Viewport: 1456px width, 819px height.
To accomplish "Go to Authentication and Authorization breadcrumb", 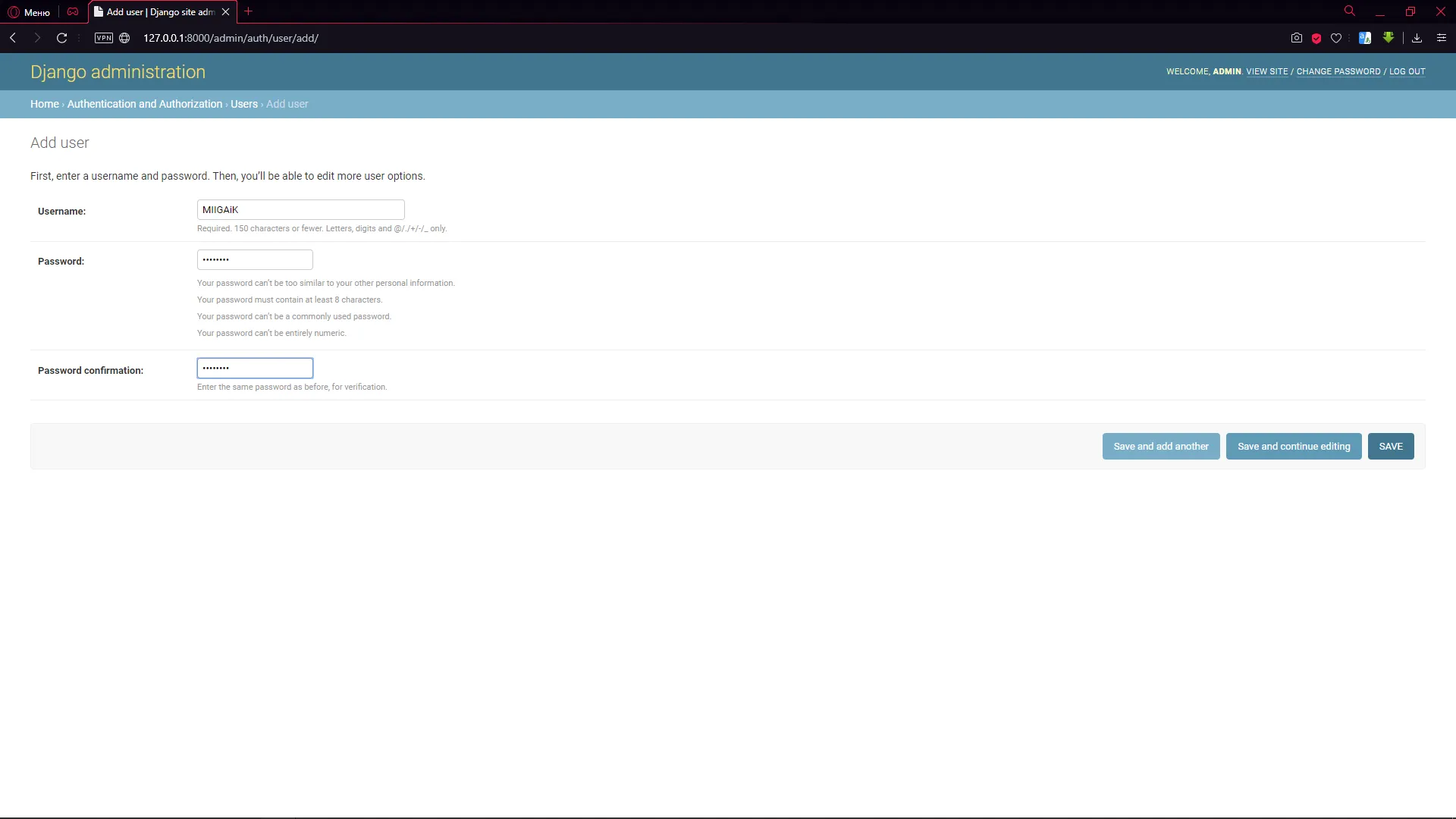I will coord(144,104).
